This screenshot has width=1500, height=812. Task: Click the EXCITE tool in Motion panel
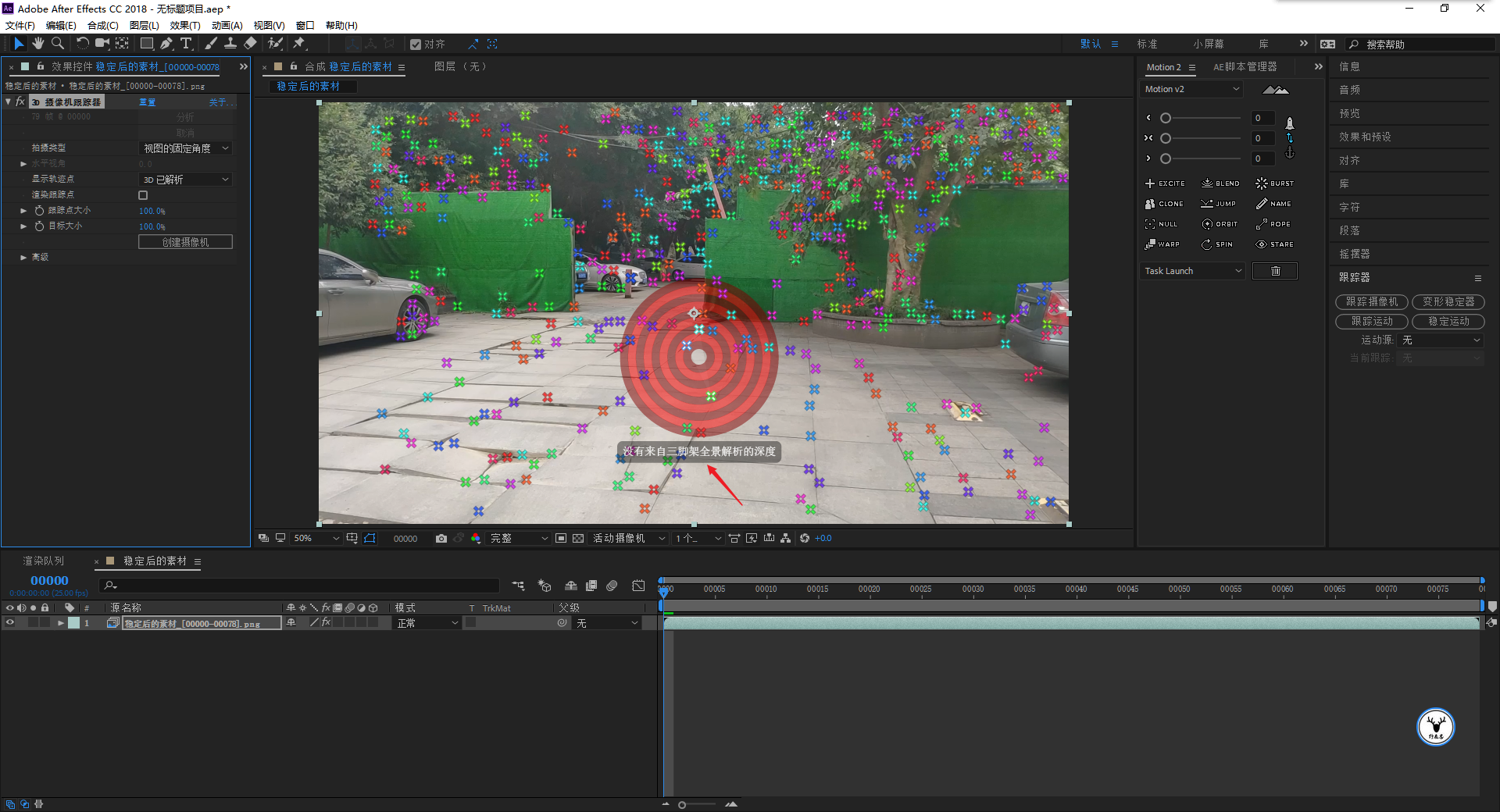(1165, 183)
